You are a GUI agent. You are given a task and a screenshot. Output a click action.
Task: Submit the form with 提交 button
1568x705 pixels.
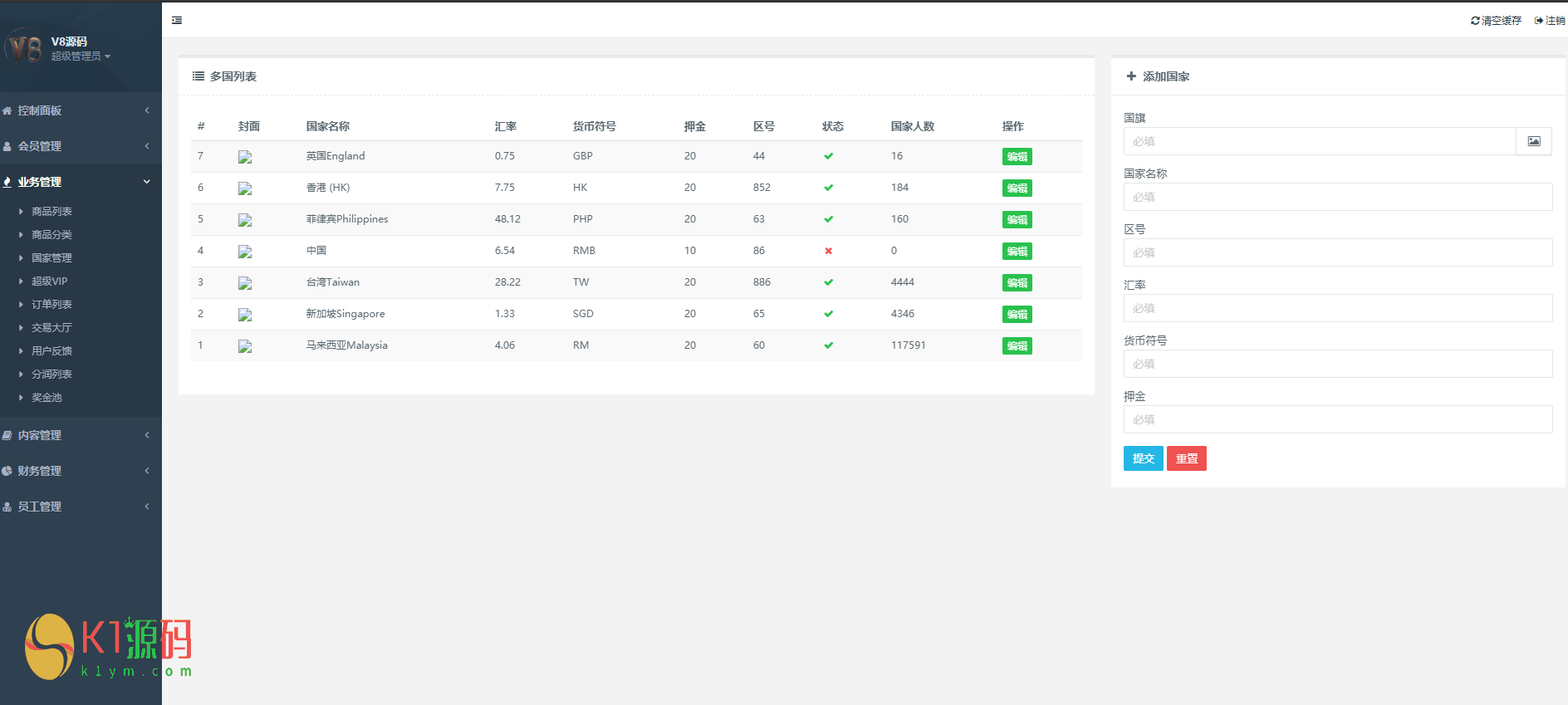point(1144,458)
